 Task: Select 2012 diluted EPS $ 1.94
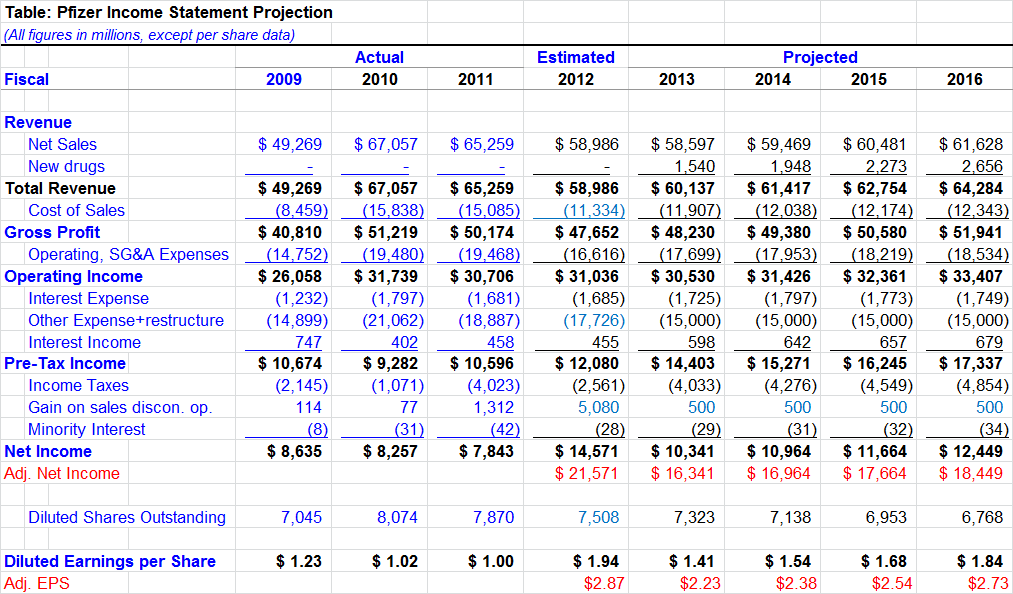point(596,561)
